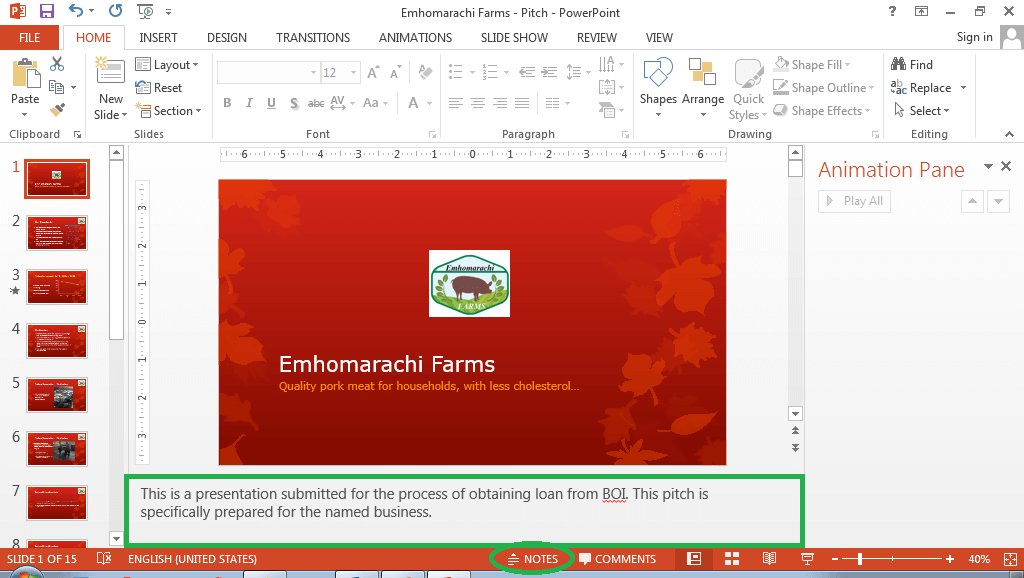This screenshot has height=578, width=1024.
Task: Save the presentation using the floppy disk icon
Action: 46,11
